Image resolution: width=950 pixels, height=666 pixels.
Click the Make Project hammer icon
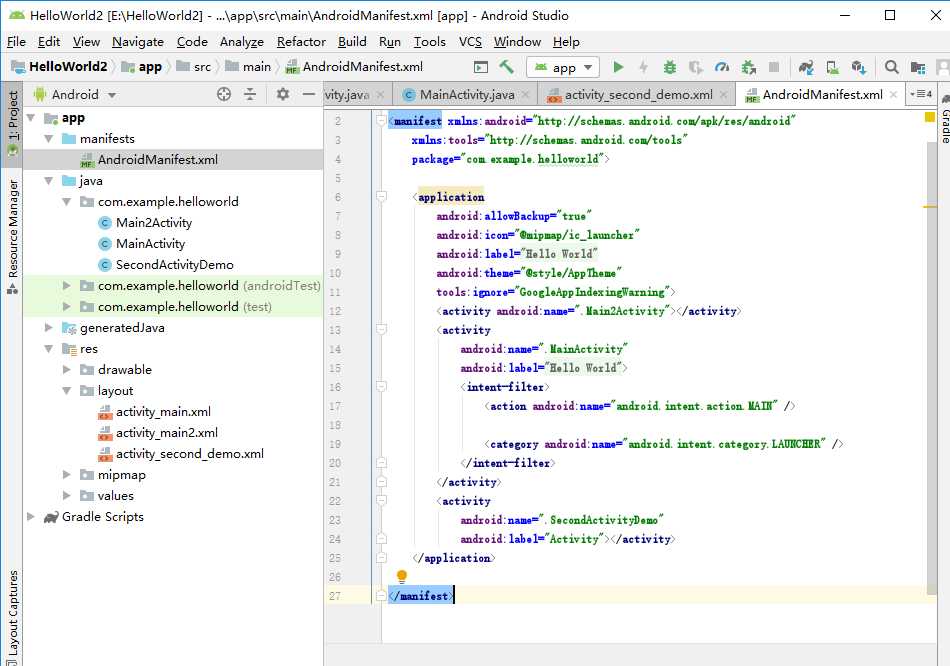(507, 67)
